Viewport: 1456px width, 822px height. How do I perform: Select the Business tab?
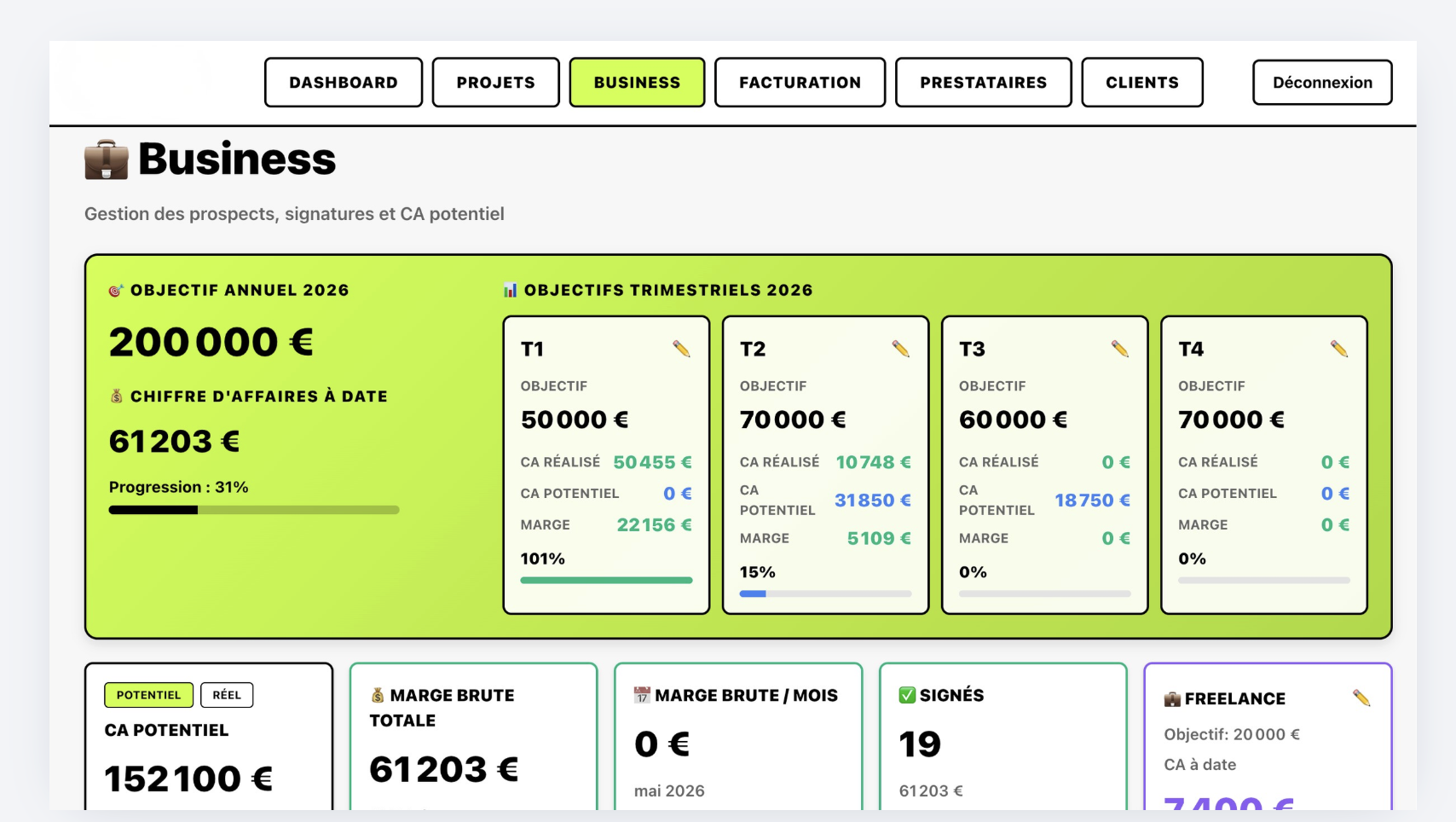638,83
